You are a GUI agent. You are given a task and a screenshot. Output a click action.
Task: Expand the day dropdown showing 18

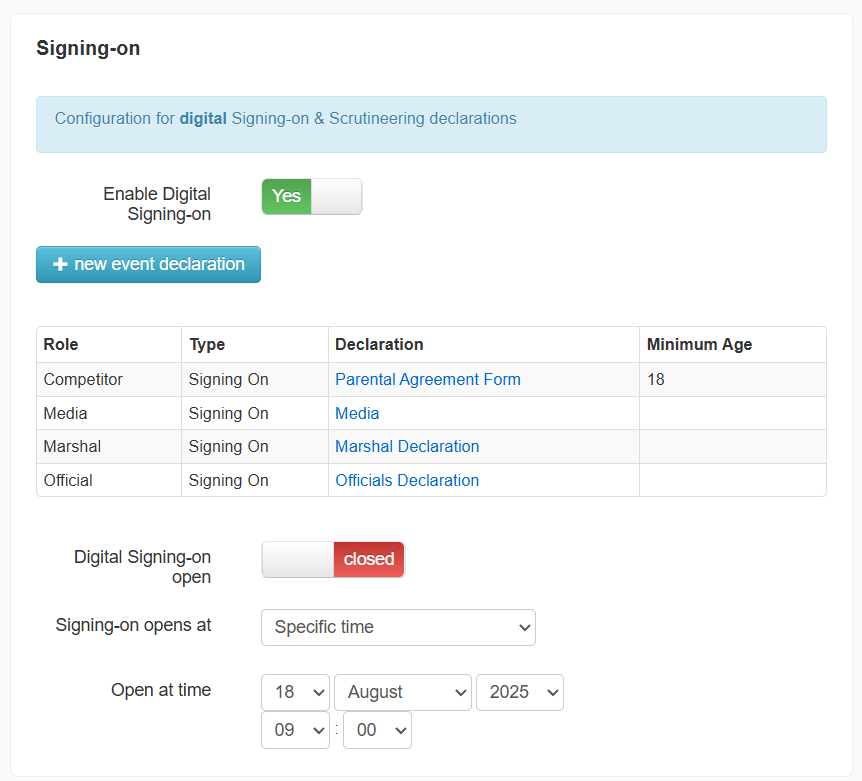(295, 692)
